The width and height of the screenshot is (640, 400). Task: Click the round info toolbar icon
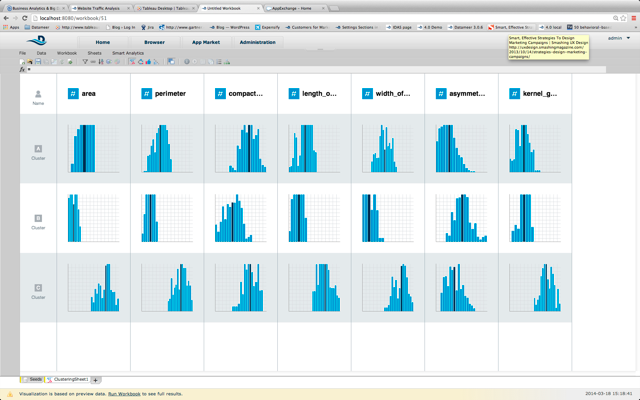pyautogui.click(x=187, y=62)
